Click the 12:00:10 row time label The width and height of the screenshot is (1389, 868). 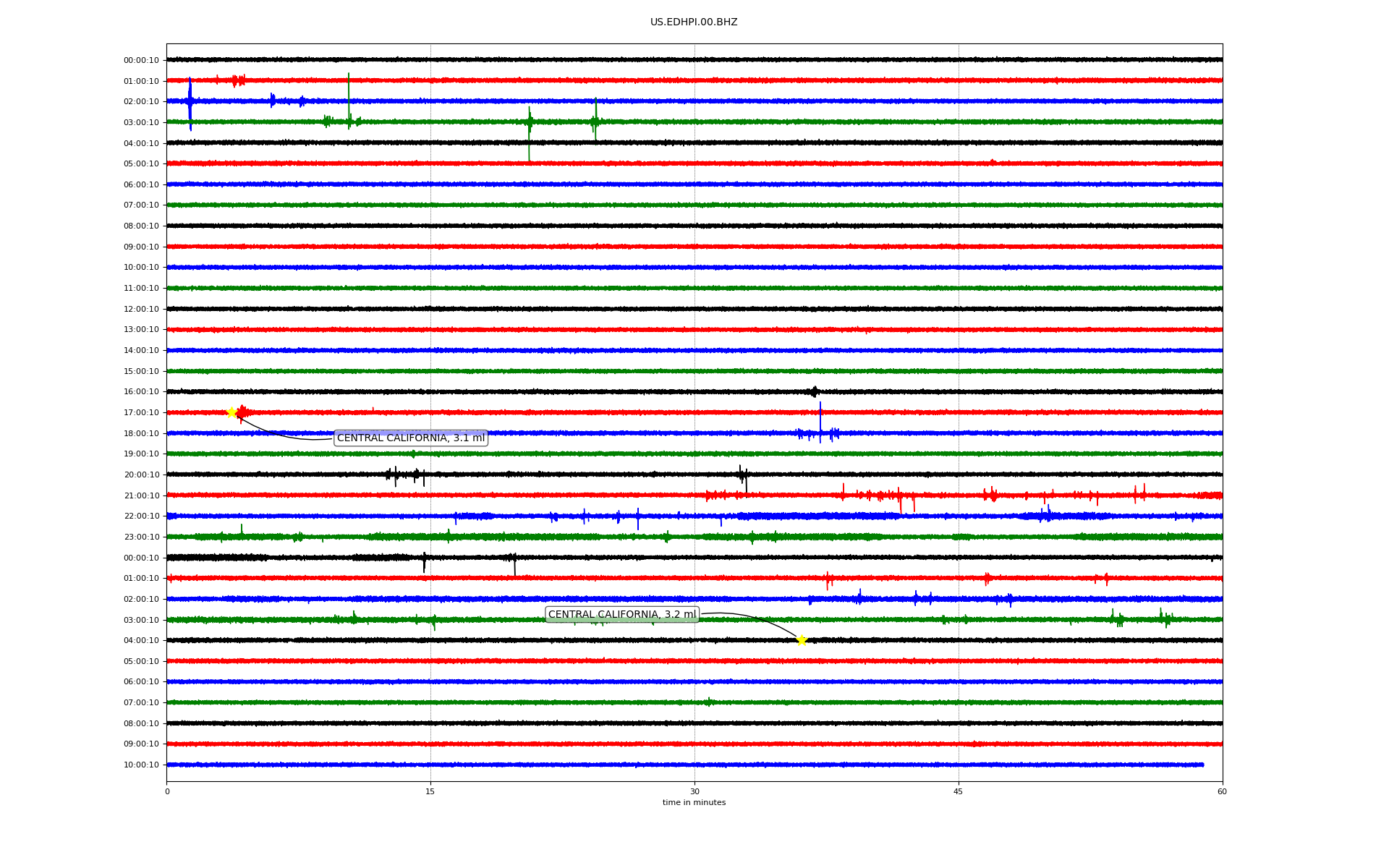141,310
